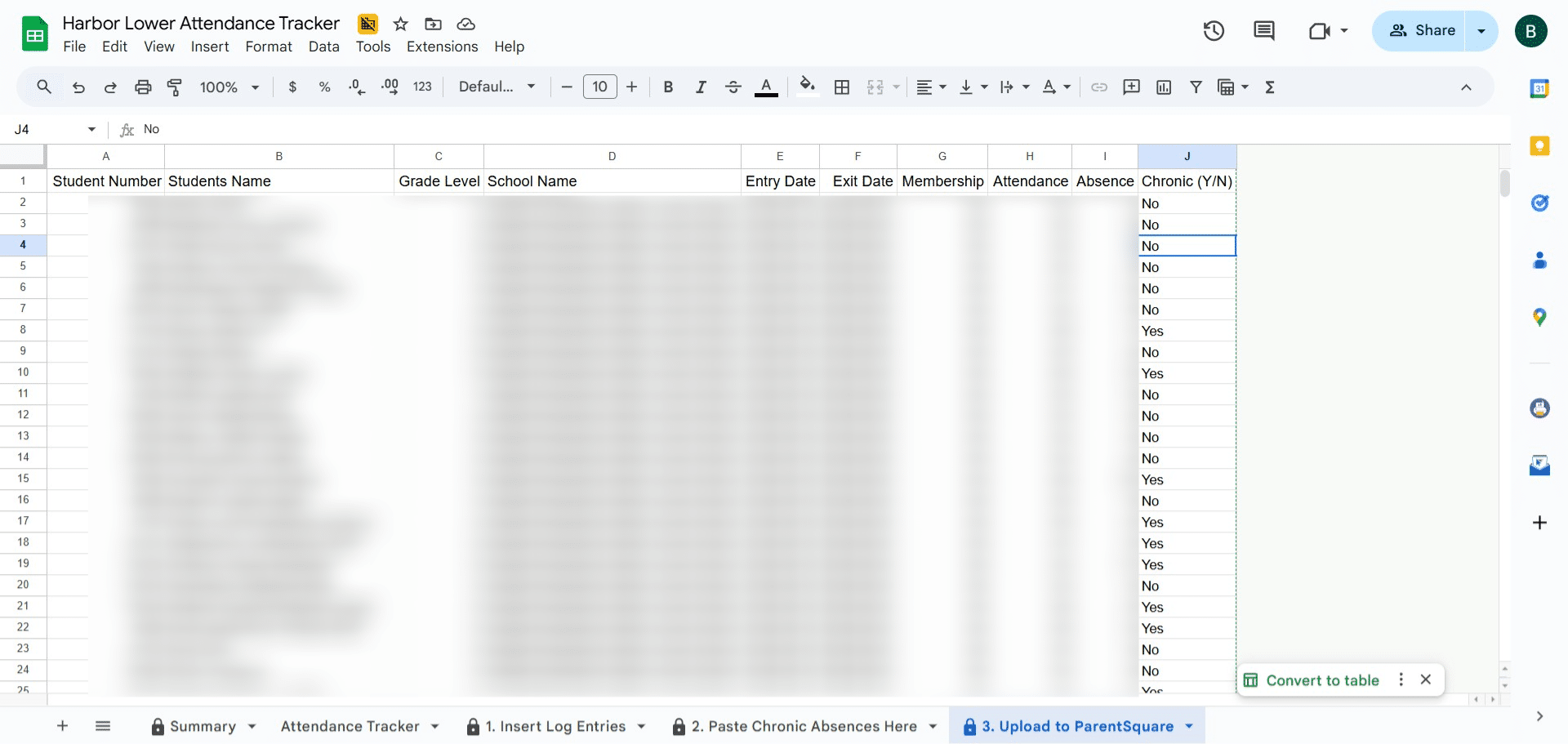Open version history clock icon
Screen dimensions: 1568x744
(1214, 31)
